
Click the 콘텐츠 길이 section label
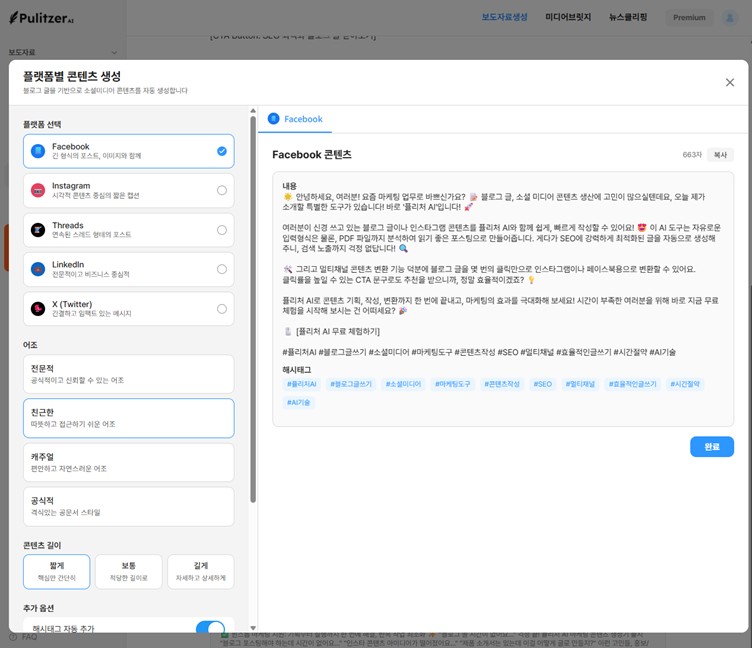click(42, 545)
